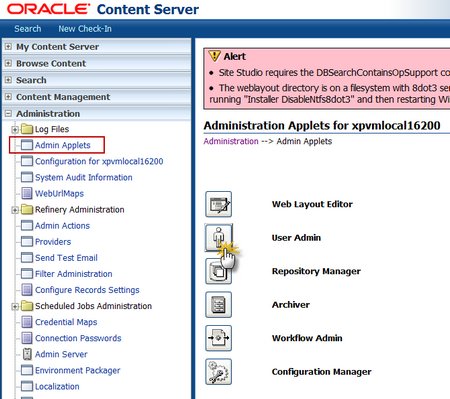Click the System Audit Information window icon
The image size is (450, 399).
[x=27, y=177]
